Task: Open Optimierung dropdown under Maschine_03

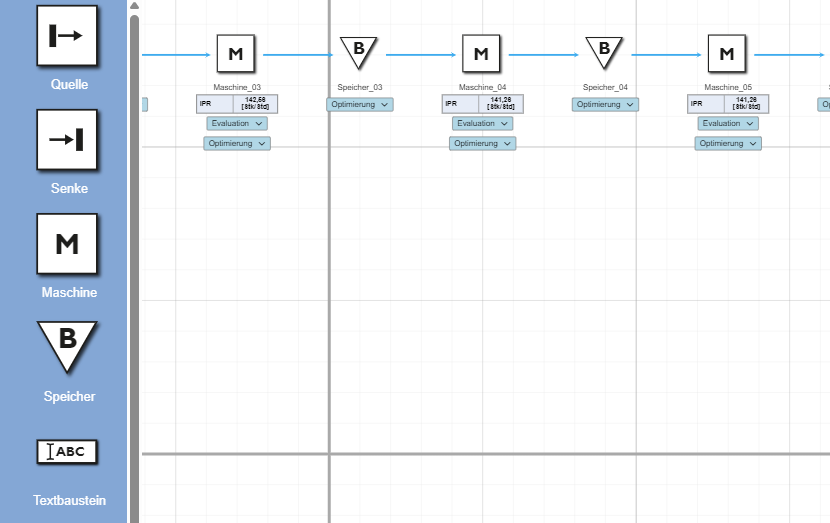Action: pyautogui.click(x=237, y=144)
